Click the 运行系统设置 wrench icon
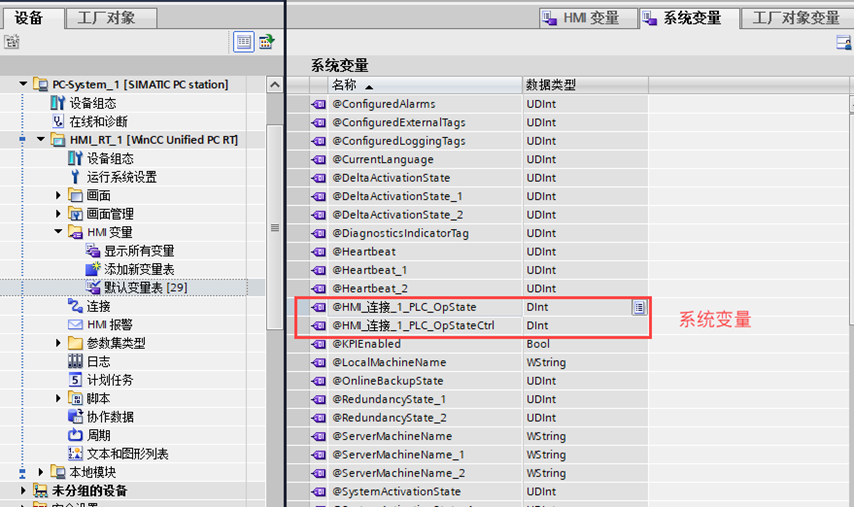Viewport: 854px width, 507px height. 75,177
